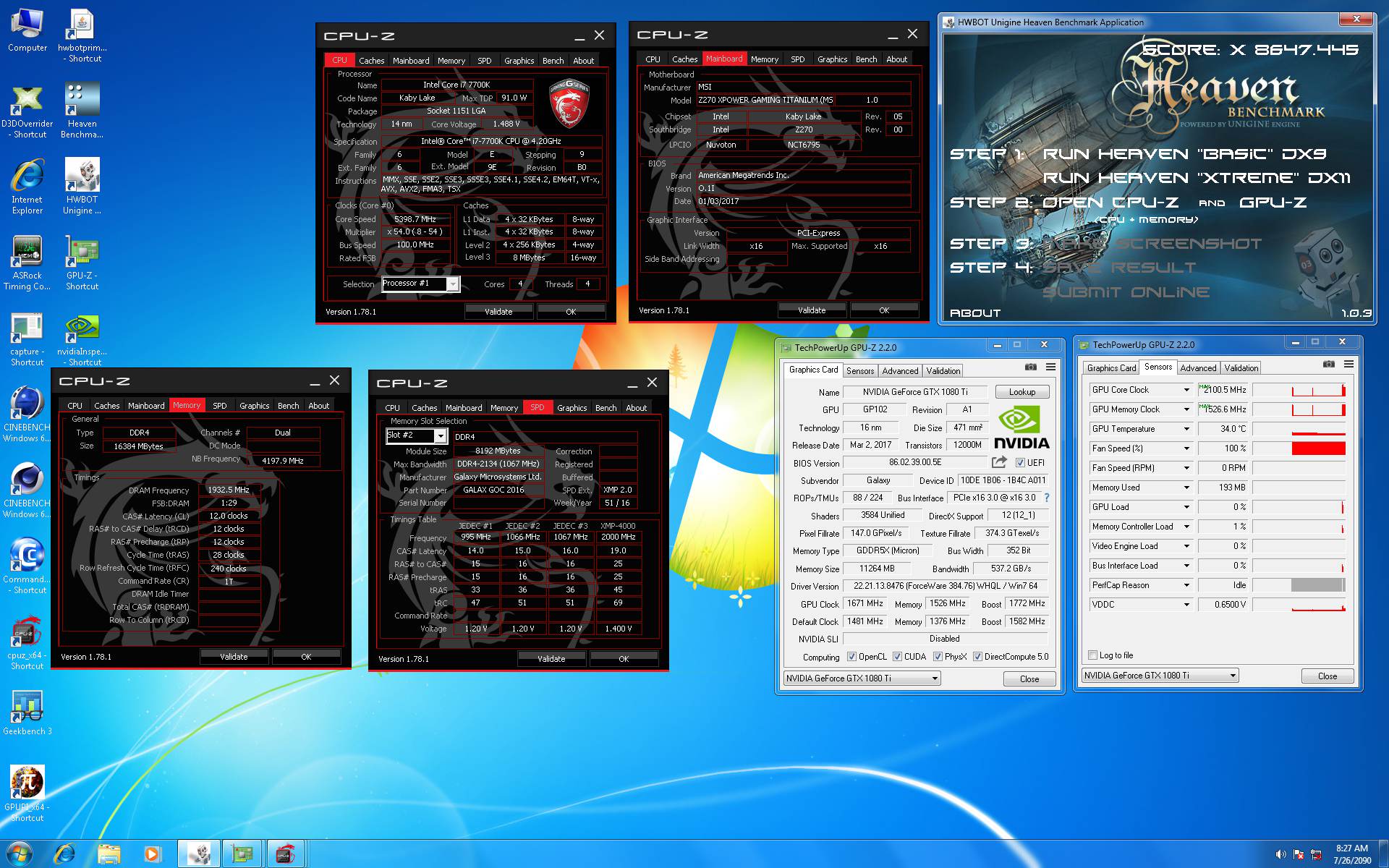Open hamburger menu in GPU-Z Sensors window
The height and width of the screenshot is (868, 1389).
pyautogui.click(x=1348, y=365)
